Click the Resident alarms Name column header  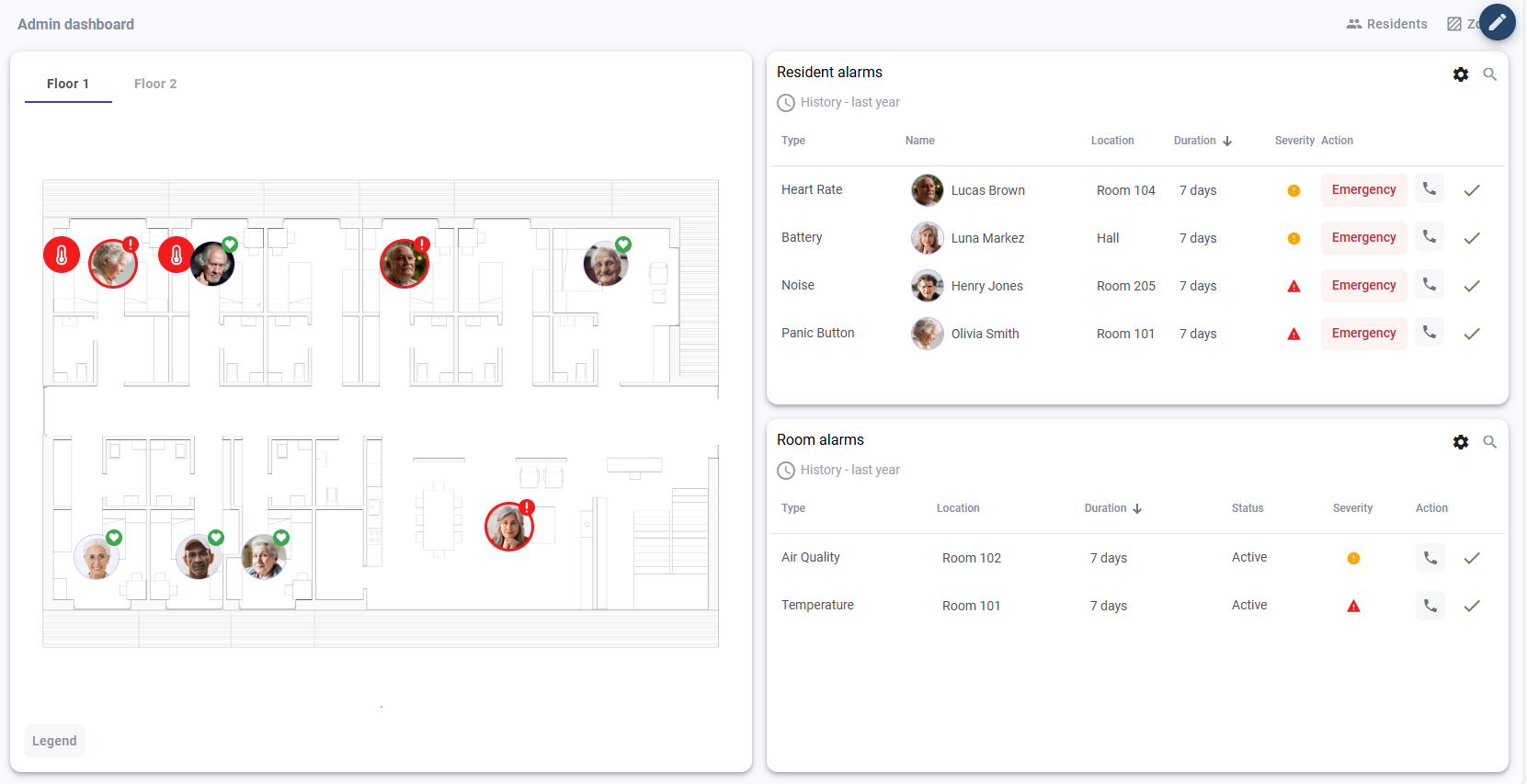pos(919,141)
